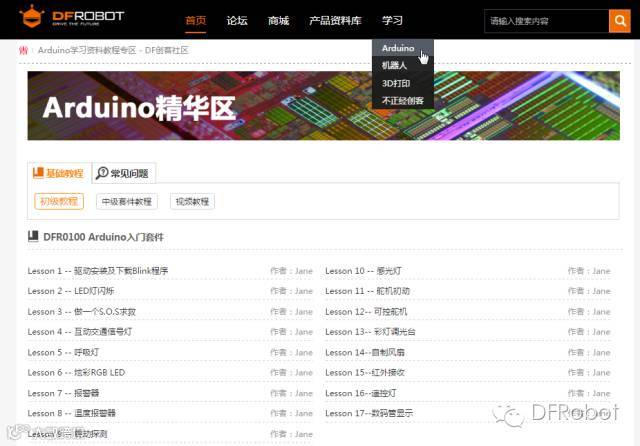Click author Jane on Lesson 14 row
The width and height of the screenshot is (640, 446).
point(601,352)
